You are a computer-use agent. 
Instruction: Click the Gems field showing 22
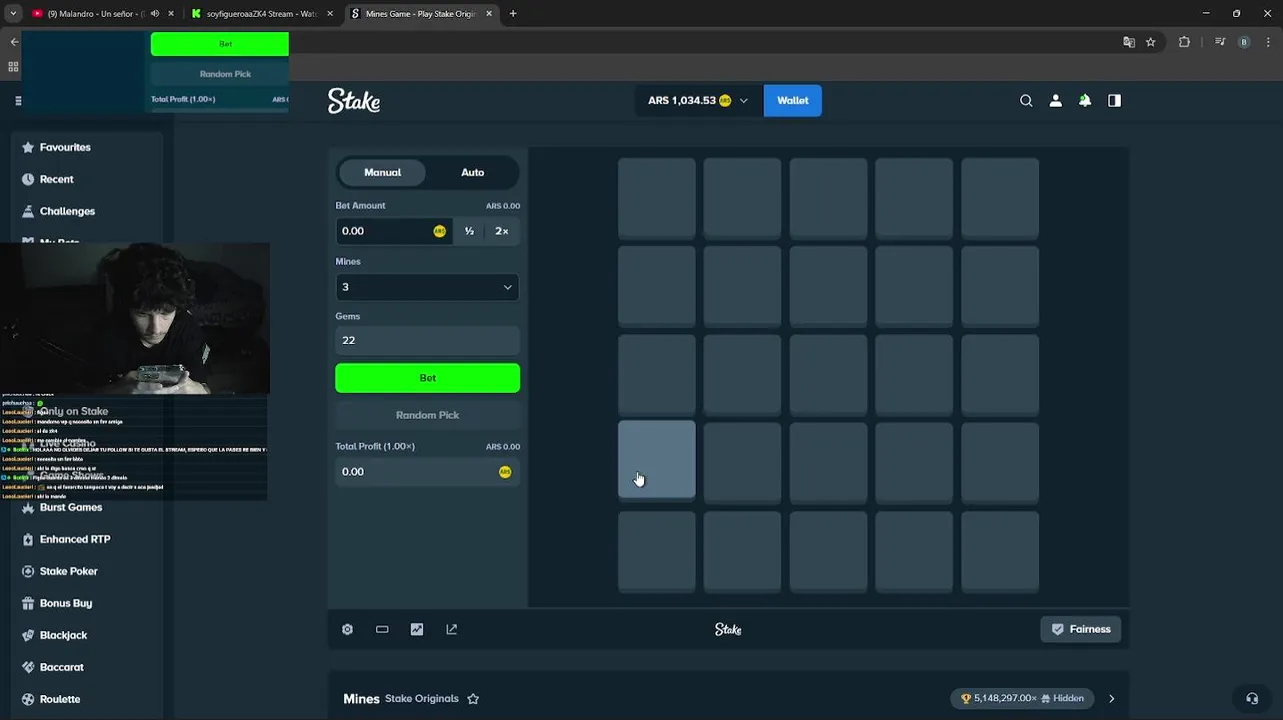(427, 340)
